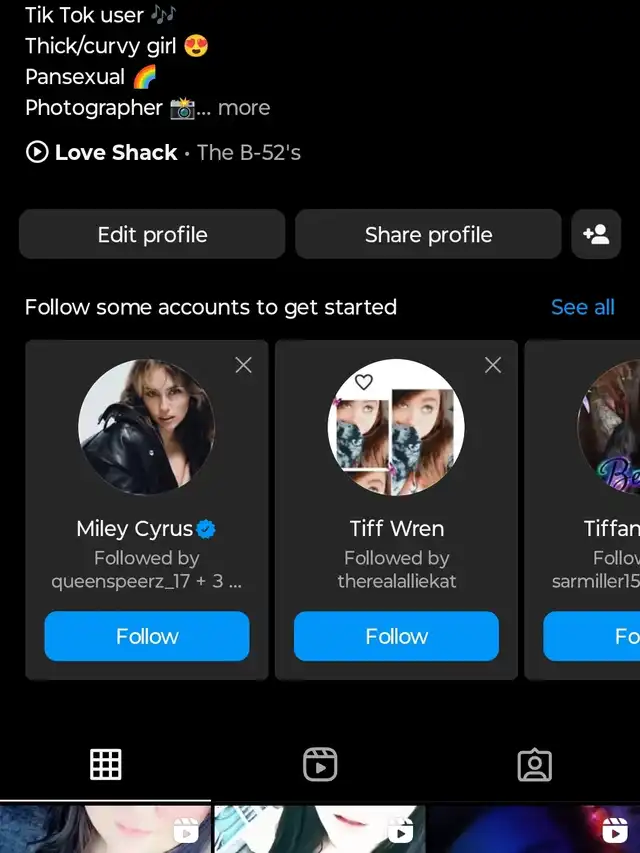This screenshot has width=640, height=853.
Task: Switch to the Reels tab
Action: tap(320, 765)
